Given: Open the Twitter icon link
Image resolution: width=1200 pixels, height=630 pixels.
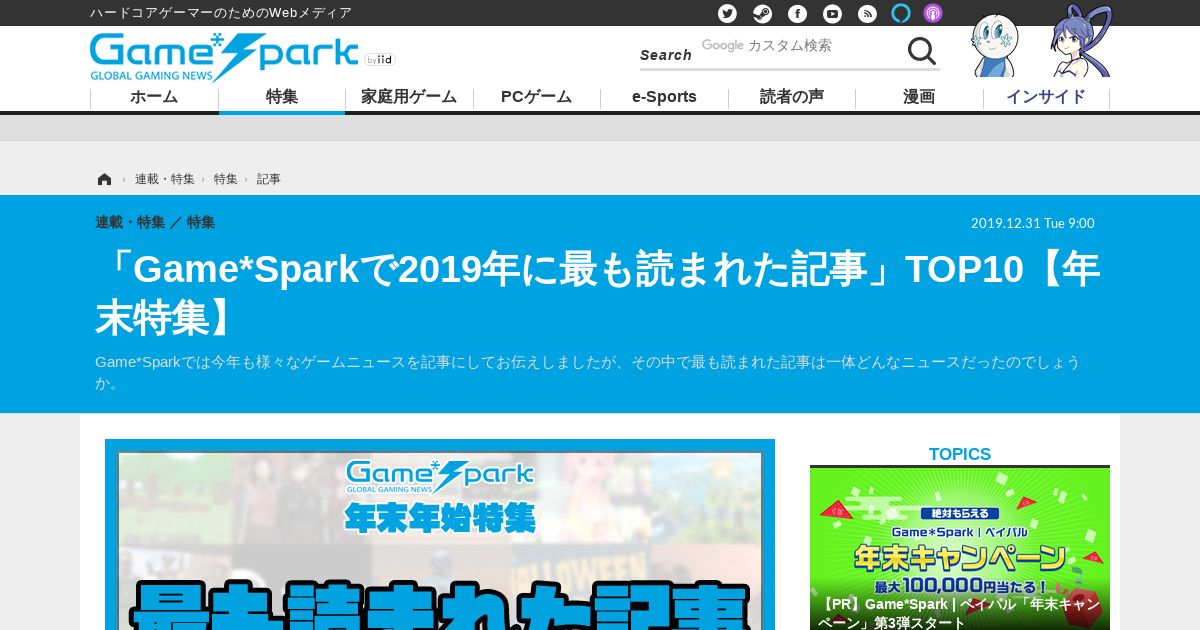Looking at the screenshot, I should (x=727, y=13).
